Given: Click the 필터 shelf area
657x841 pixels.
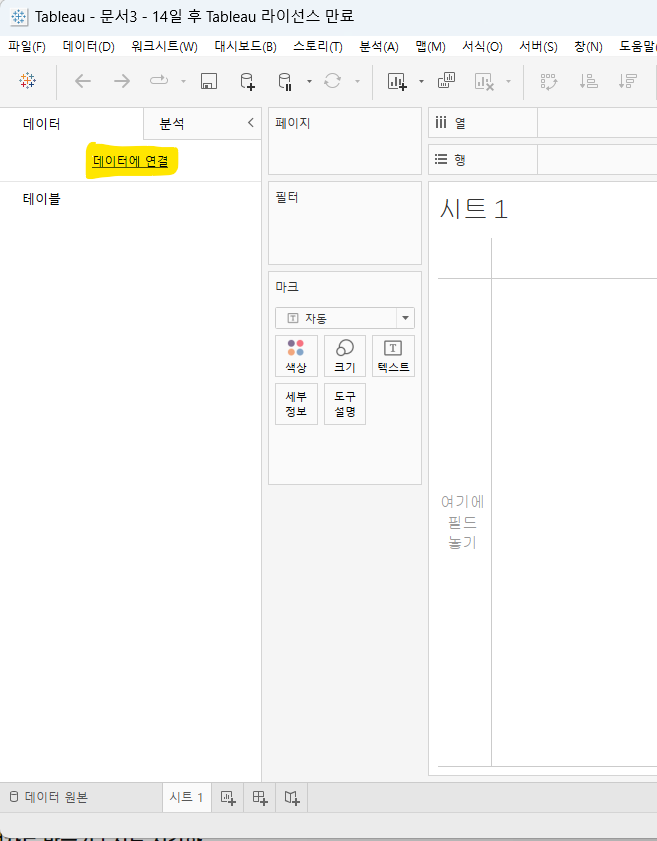Looking at the screenshot, I should (x=345, y=223).
